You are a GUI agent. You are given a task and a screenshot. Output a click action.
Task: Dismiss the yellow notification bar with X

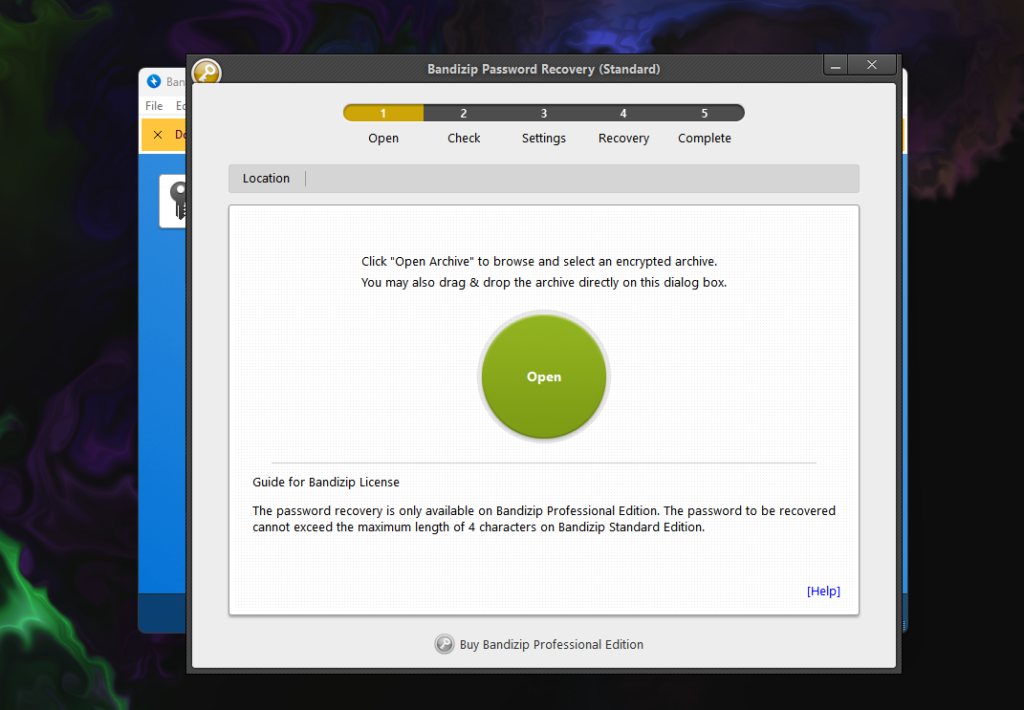158,134
